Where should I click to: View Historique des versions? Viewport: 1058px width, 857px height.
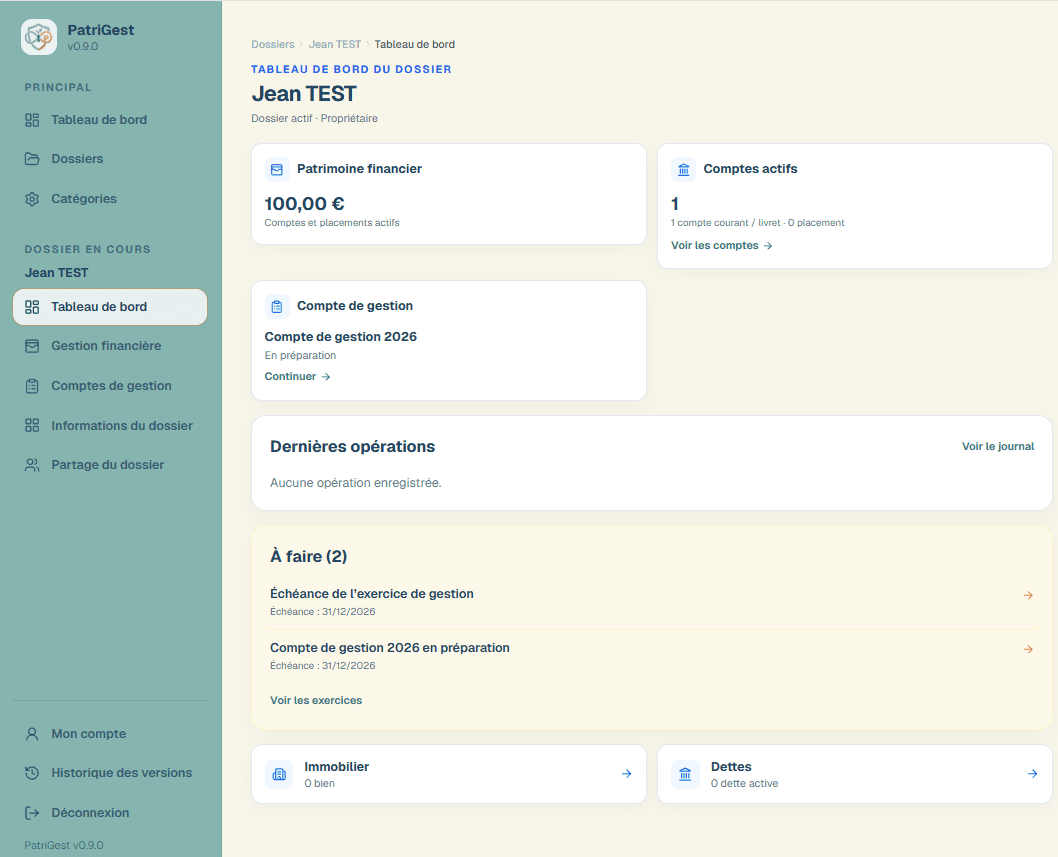[x=110, y=773]
